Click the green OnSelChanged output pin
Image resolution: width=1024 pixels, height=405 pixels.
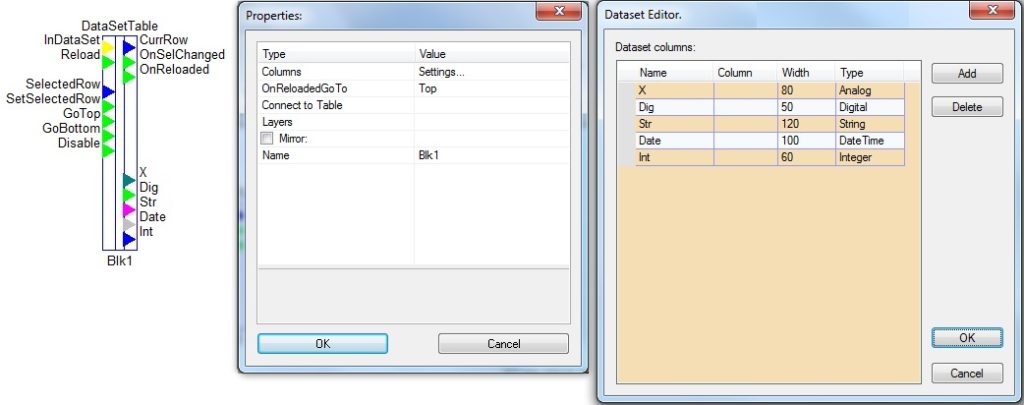(x=129, y=63)
